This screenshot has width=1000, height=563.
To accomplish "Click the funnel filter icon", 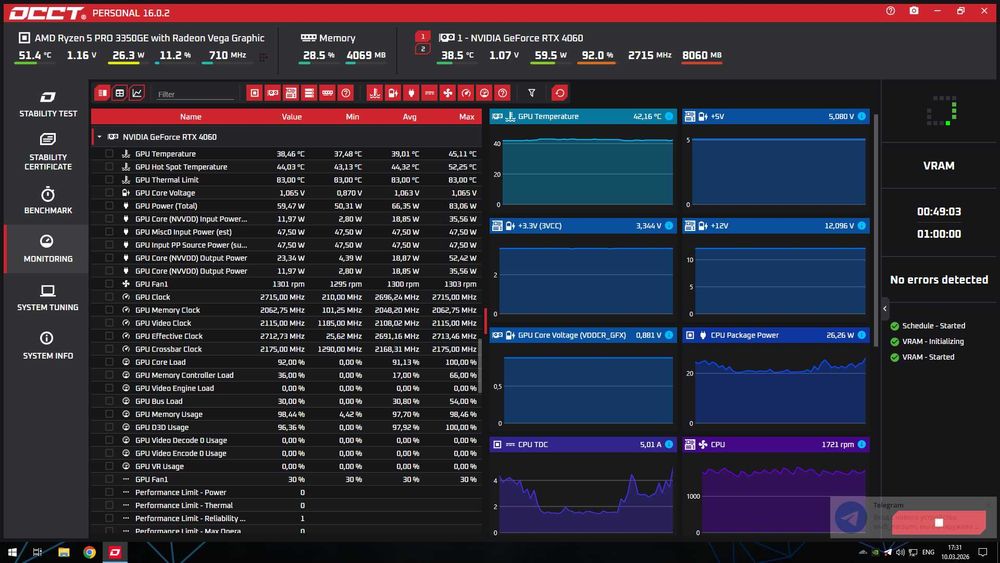I will coord(531,93).
